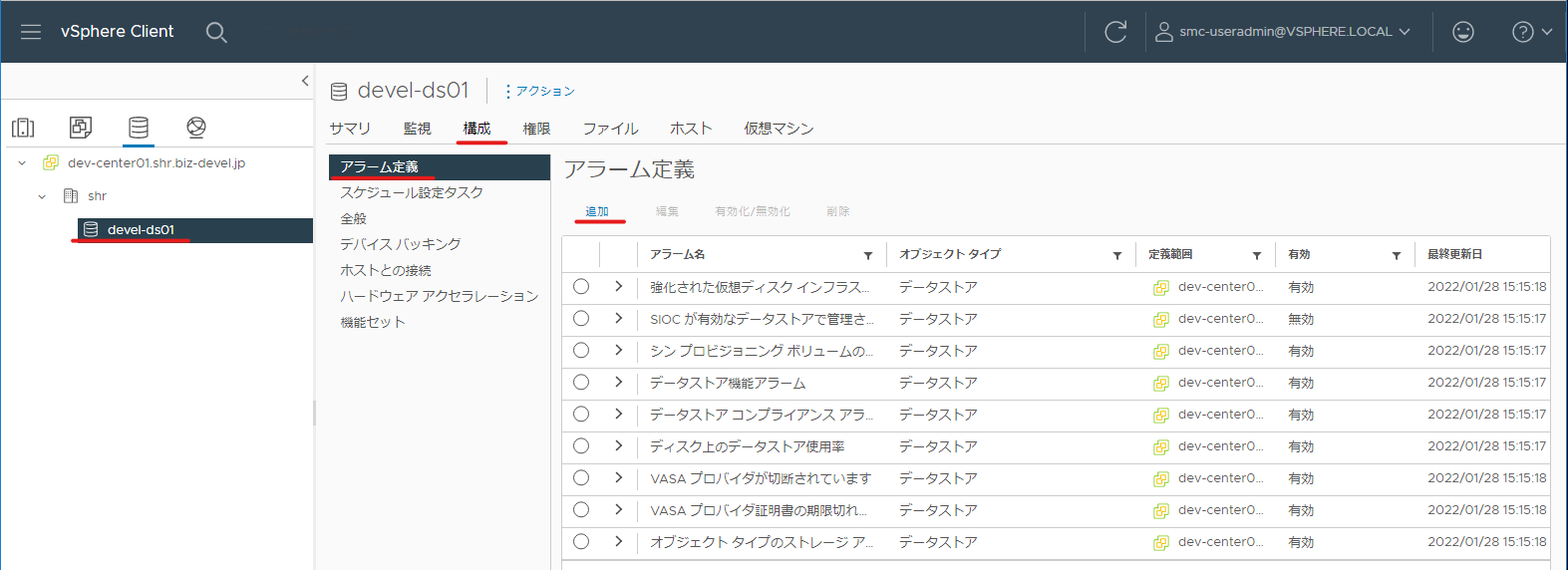Screen dimensions: 1568x570
Task: Open the ホスト tab
Action: tap(691, 129)
